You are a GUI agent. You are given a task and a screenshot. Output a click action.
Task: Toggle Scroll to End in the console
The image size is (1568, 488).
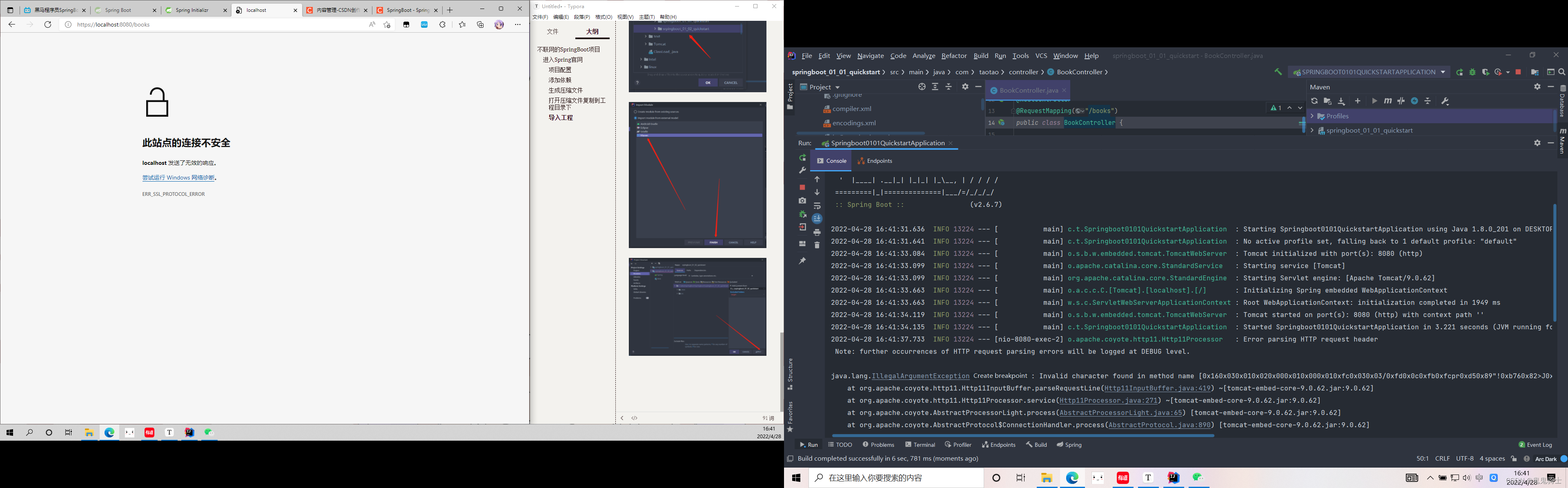click(x=817, y=219)
